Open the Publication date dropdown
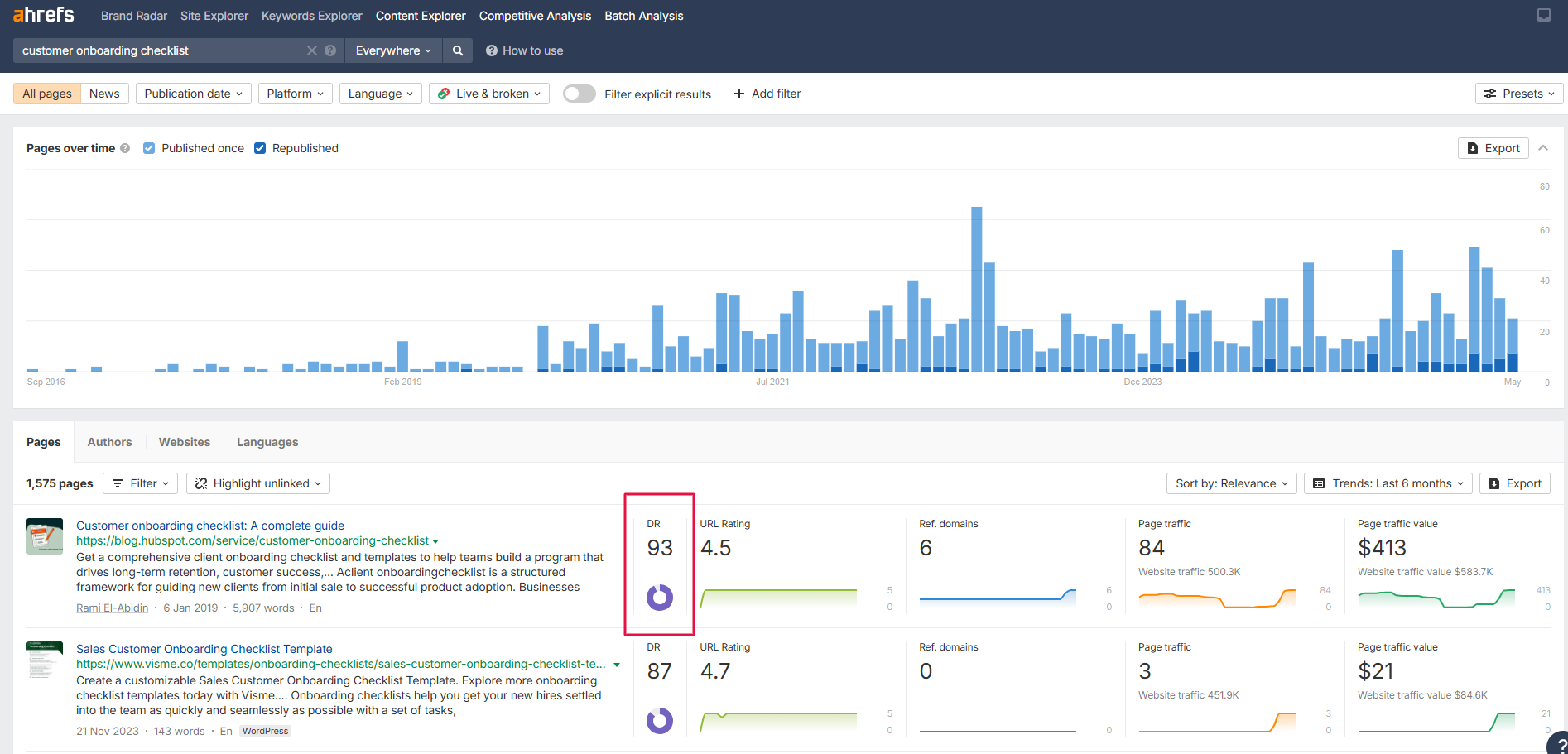 point(193,94)
